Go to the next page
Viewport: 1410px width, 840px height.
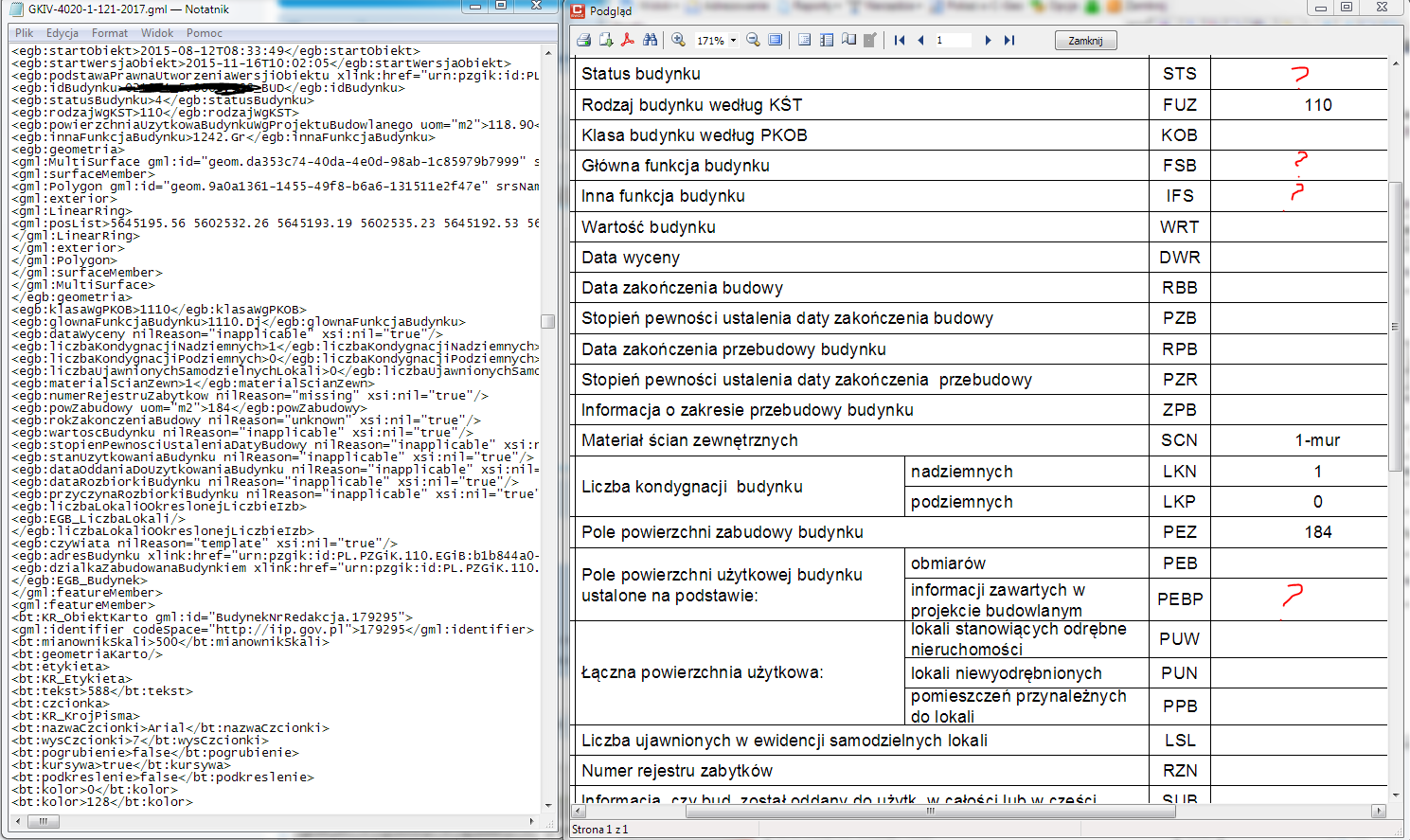tap(988, 40)
